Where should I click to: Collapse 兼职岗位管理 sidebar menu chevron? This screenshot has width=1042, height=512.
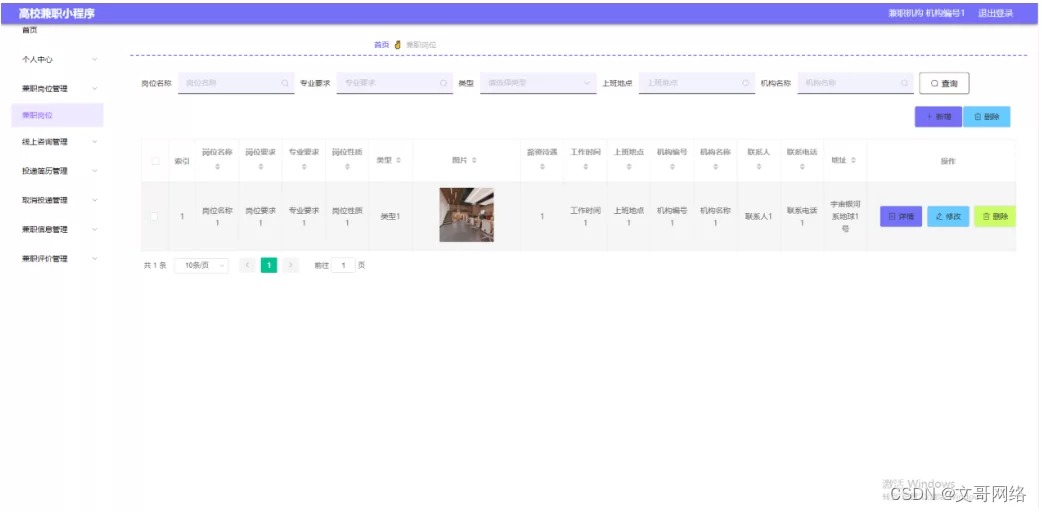coord(94,88)
